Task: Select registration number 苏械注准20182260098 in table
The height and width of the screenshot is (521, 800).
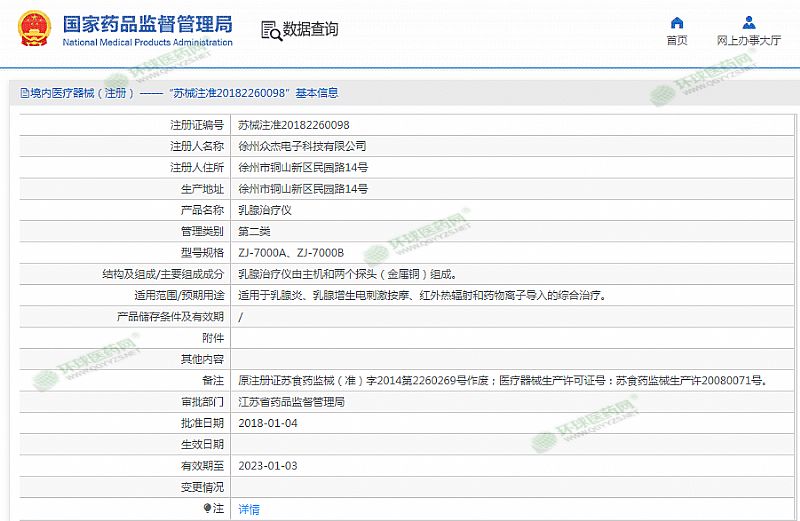Action: 294,125
